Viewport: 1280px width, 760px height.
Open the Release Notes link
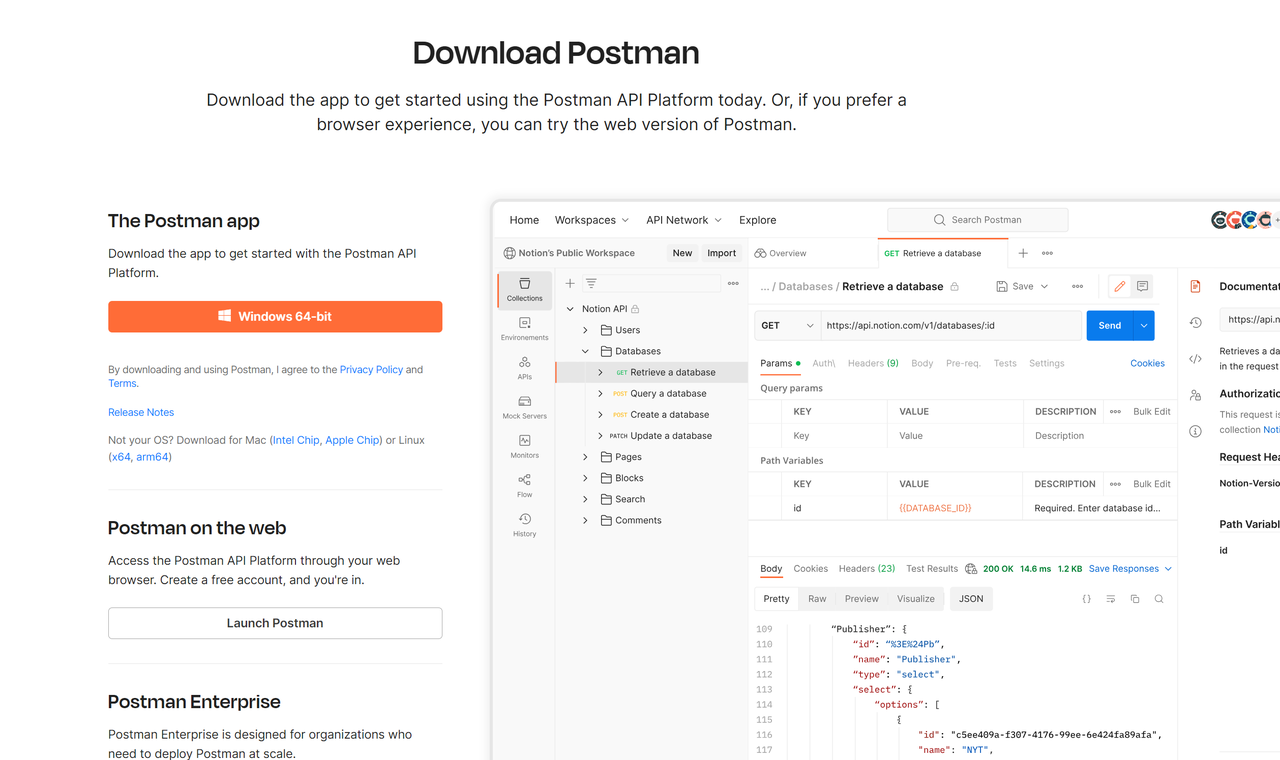click(x=141, y=412)
